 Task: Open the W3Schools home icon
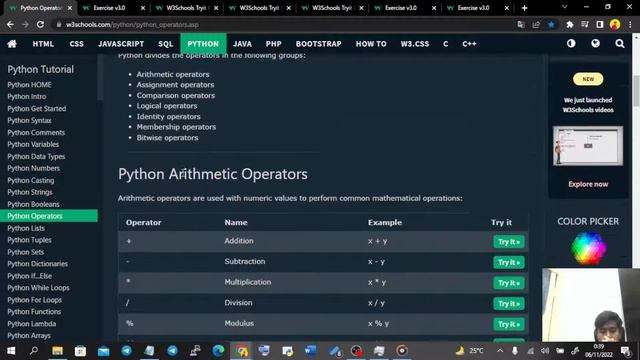tap(12, 44)
